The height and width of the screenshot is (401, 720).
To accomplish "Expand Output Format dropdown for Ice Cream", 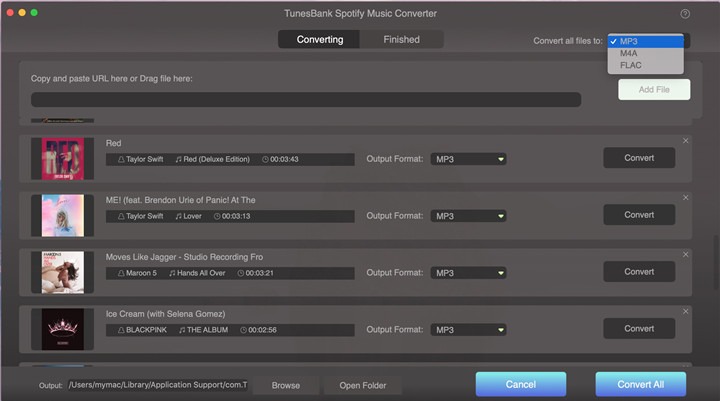I will [468, 329].
